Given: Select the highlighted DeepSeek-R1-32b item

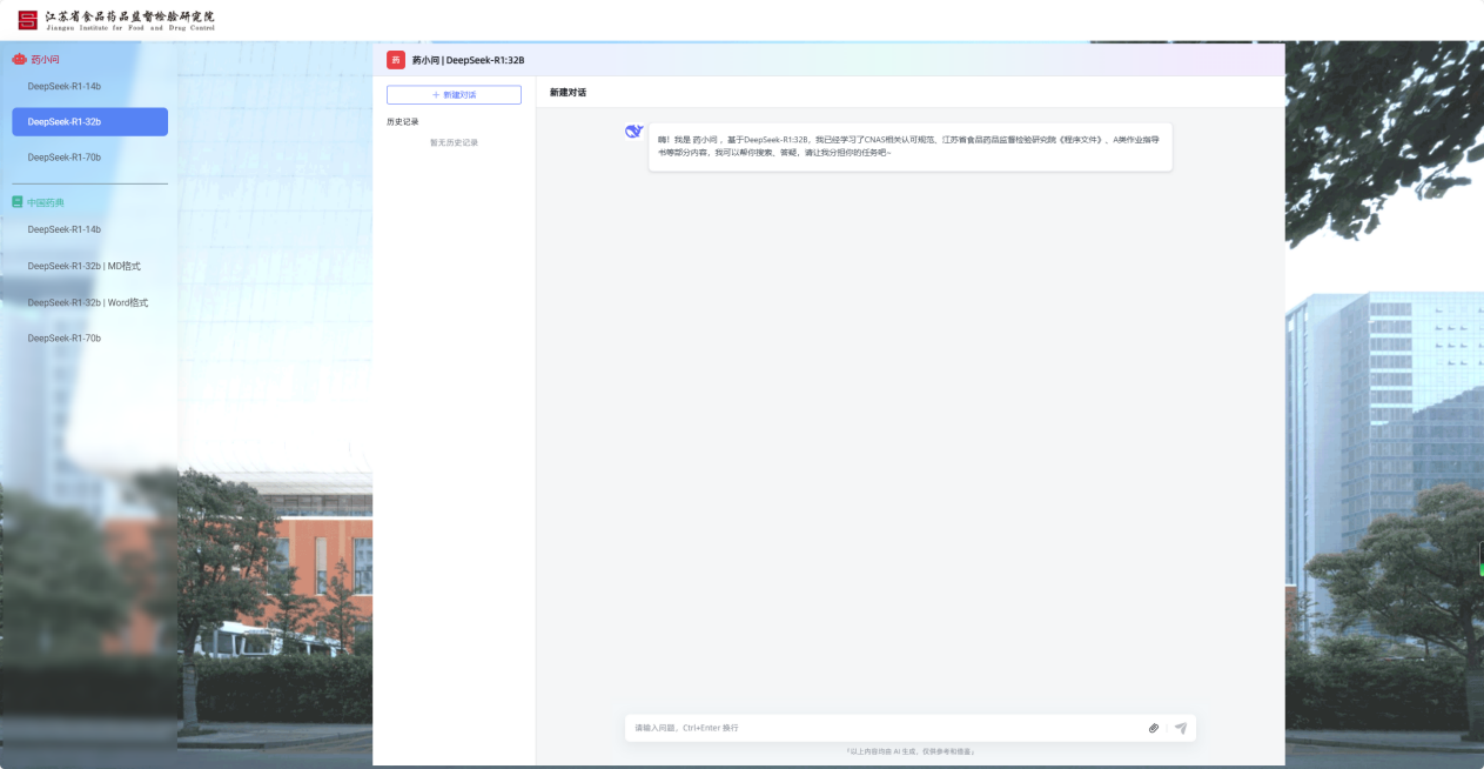Looking at the screenshot, I should [x=90, y=122].
